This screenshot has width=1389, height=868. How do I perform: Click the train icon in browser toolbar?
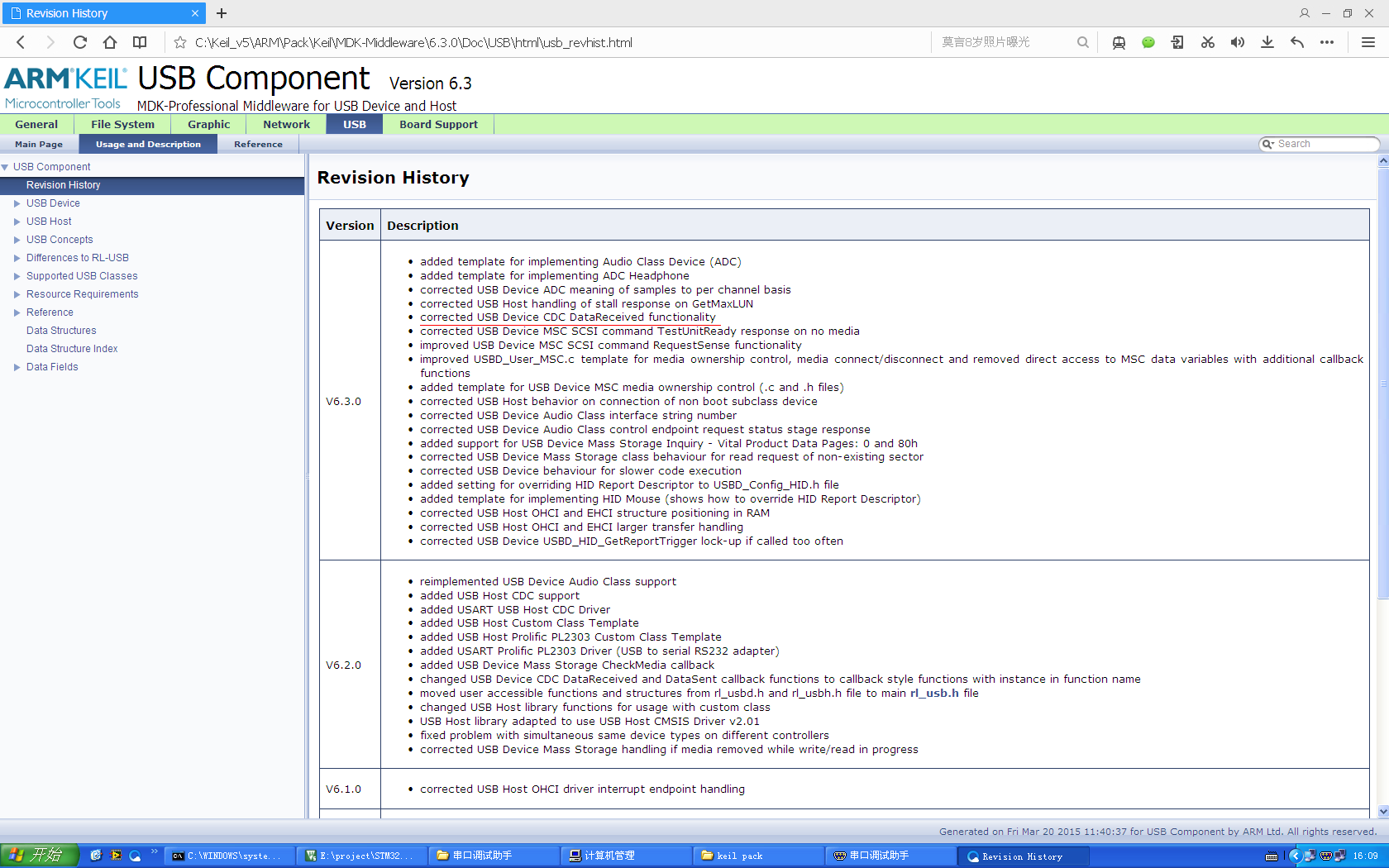[x=1119, y=42]
